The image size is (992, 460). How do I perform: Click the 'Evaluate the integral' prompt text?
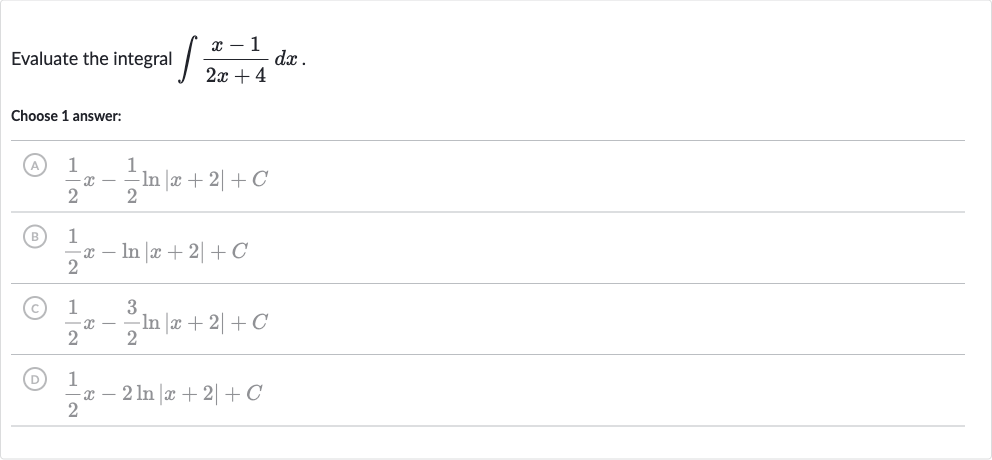point(92,59)
